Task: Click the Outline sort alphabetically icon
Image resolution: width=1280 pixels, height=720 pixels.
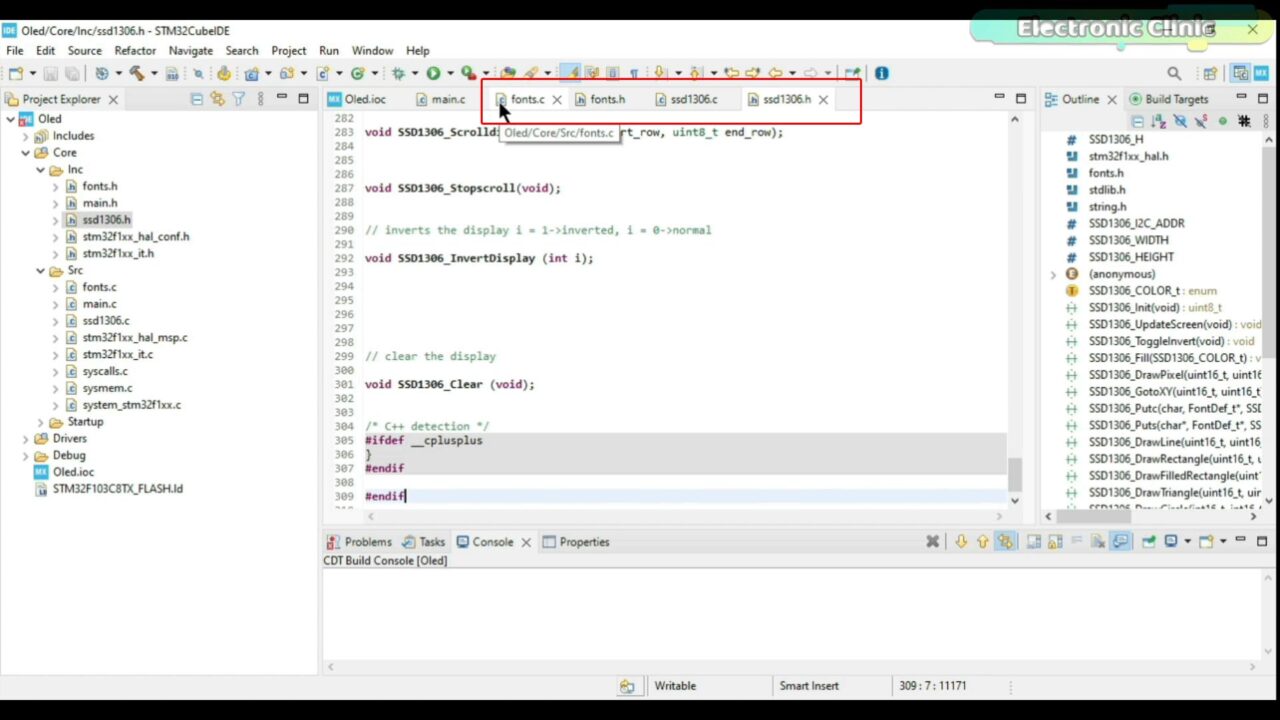Action: tap(1158, 121)
